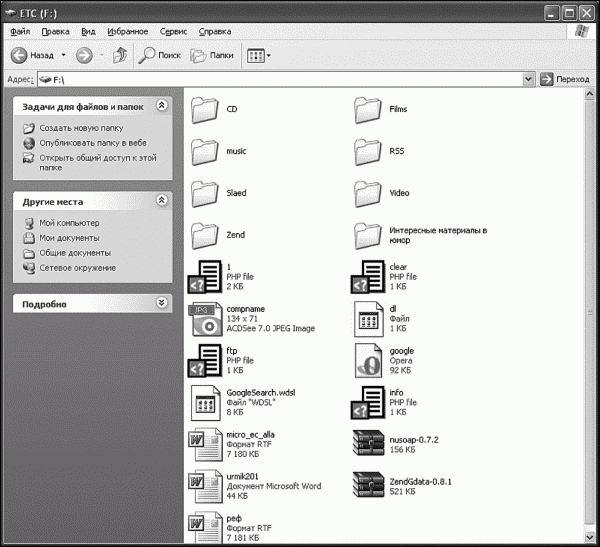
Task: Select the GoogleSearch.wdsl file icon
Action: pos(206,403)
